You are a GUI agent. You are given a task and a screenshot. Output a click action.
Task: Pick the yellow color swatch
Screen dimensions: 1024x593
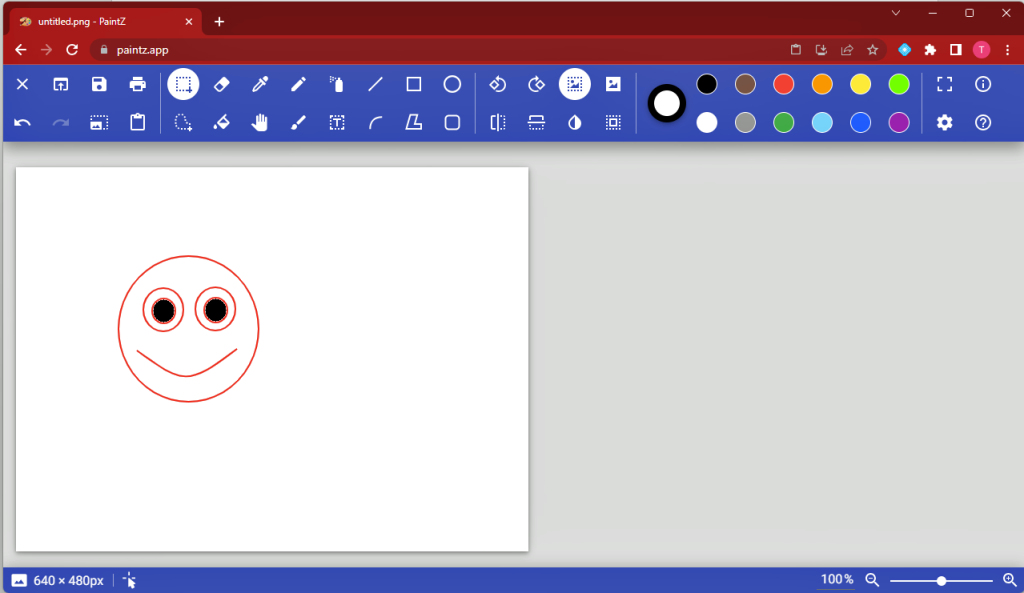pyautogui.click(x=861, y=84)
